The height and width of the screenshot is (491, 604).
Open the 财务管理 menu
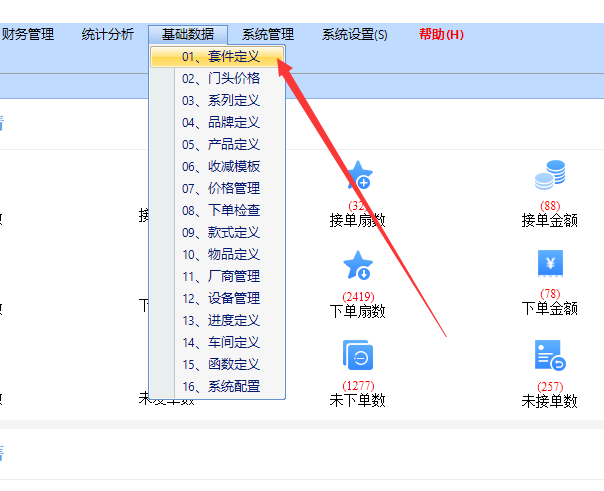coord(28,35)
